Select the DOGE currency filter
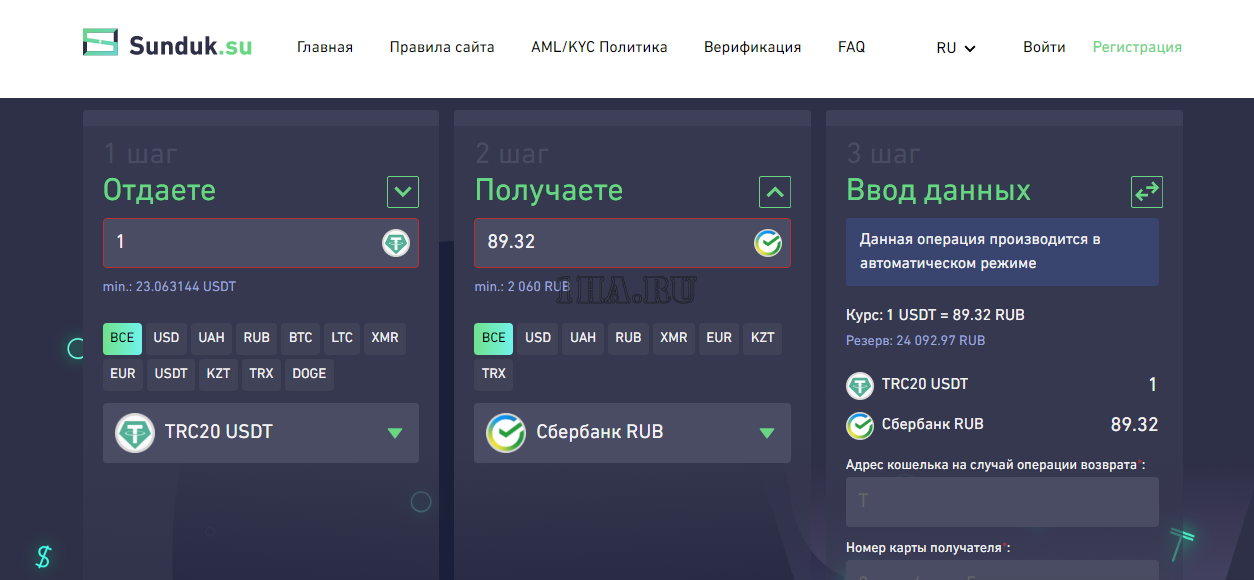Viewport: 1254px width, 580px height. 309,374
